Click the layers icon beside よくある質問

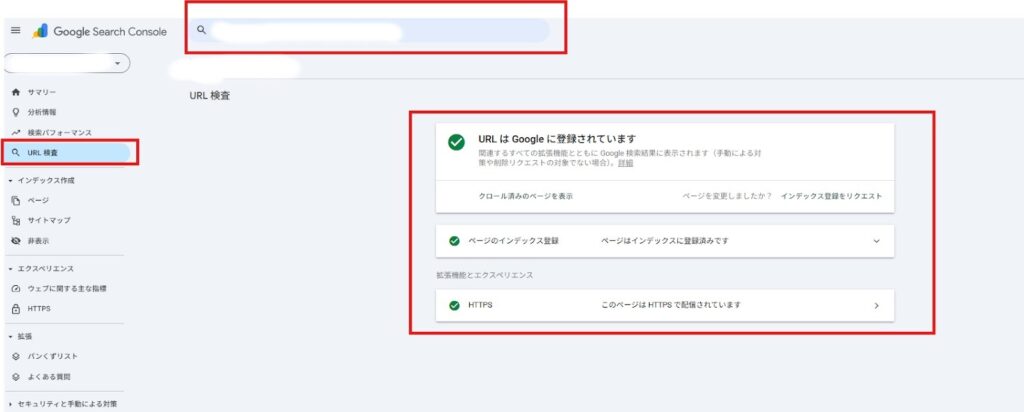pos(16,377)
